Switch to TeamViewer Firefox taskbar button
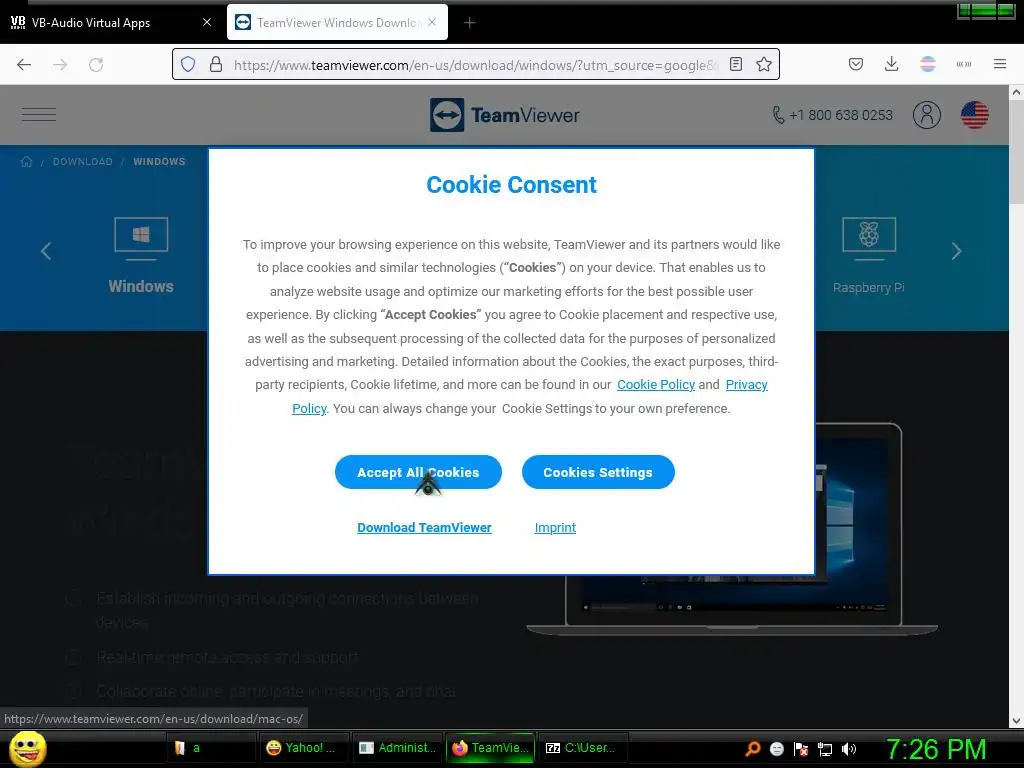1024x768 pixels. pos(490,748)
